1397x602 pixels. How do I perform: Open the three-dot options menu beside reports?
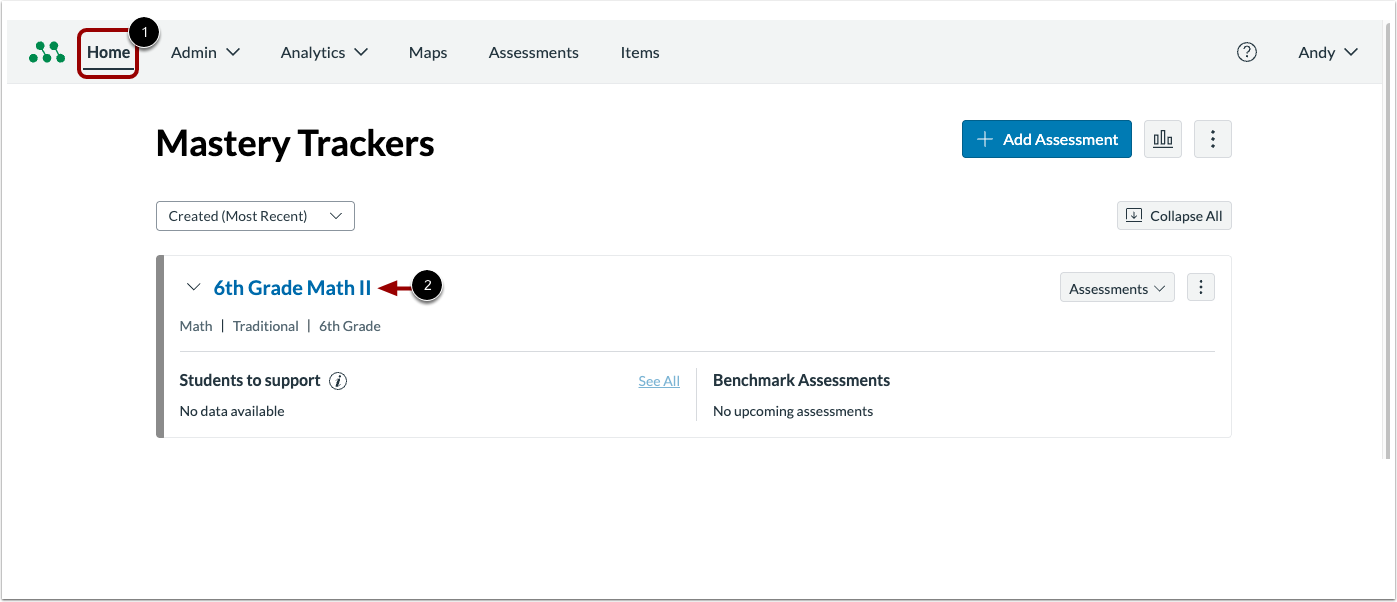[1212, 139]
